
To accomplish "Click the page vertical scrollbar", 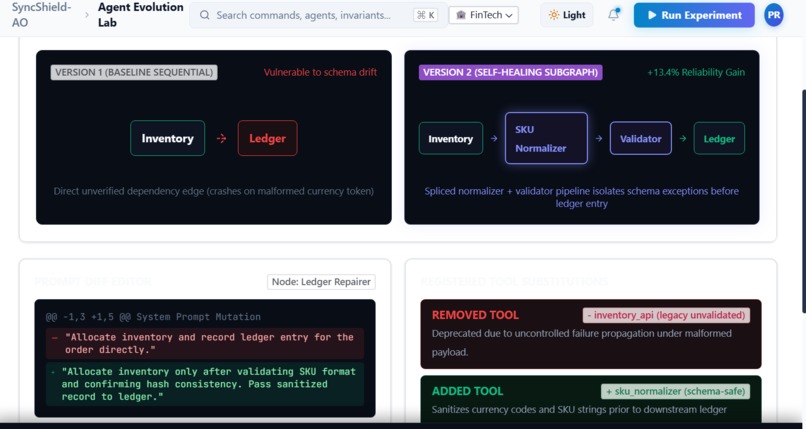I will (803, 200).
